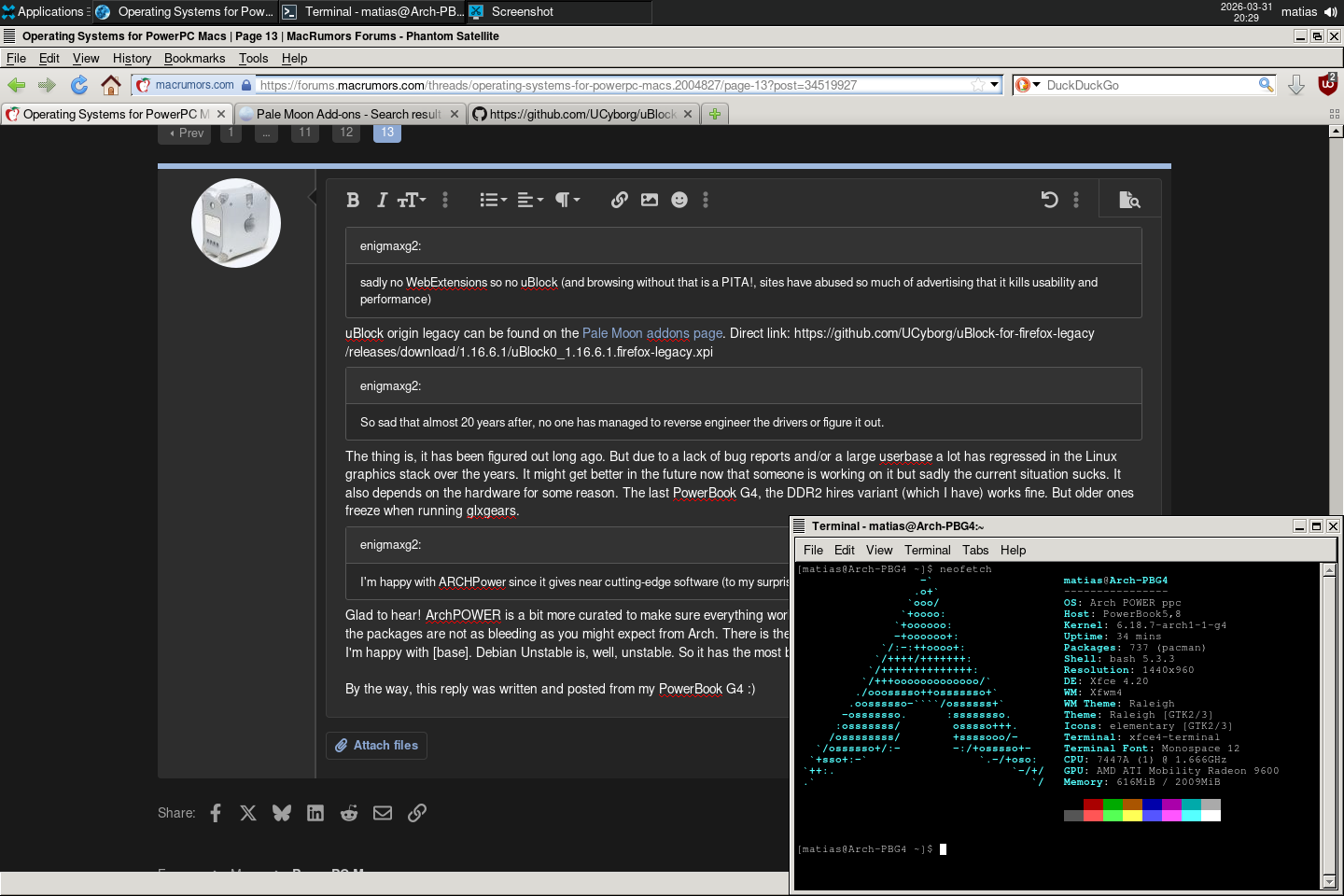This screenshot has width=1344, height=896.
Task: Insert a link with chain icon
Action: [x=619, y=200]
